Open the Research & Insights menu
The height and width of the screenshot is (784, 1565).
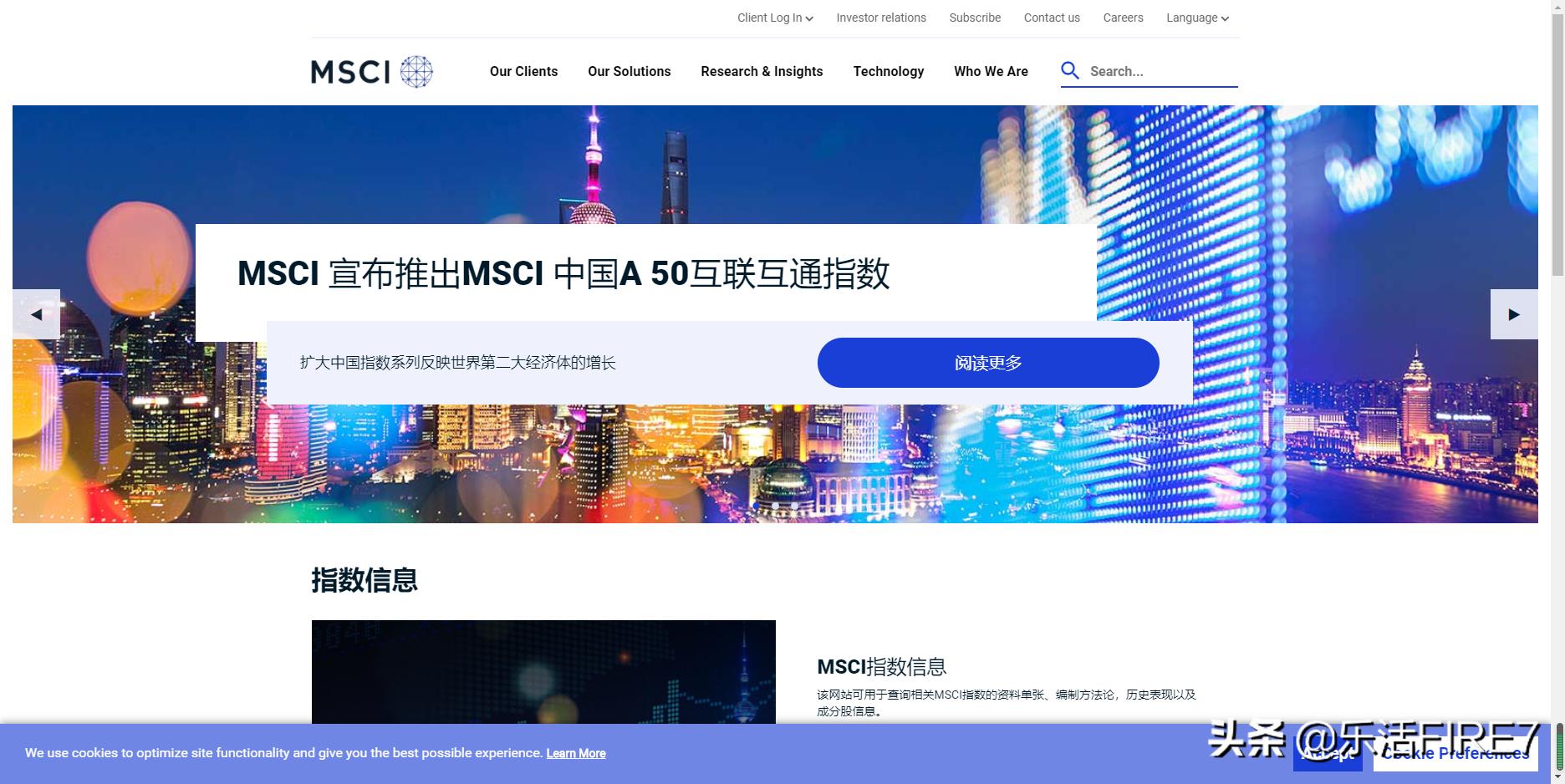762,72
